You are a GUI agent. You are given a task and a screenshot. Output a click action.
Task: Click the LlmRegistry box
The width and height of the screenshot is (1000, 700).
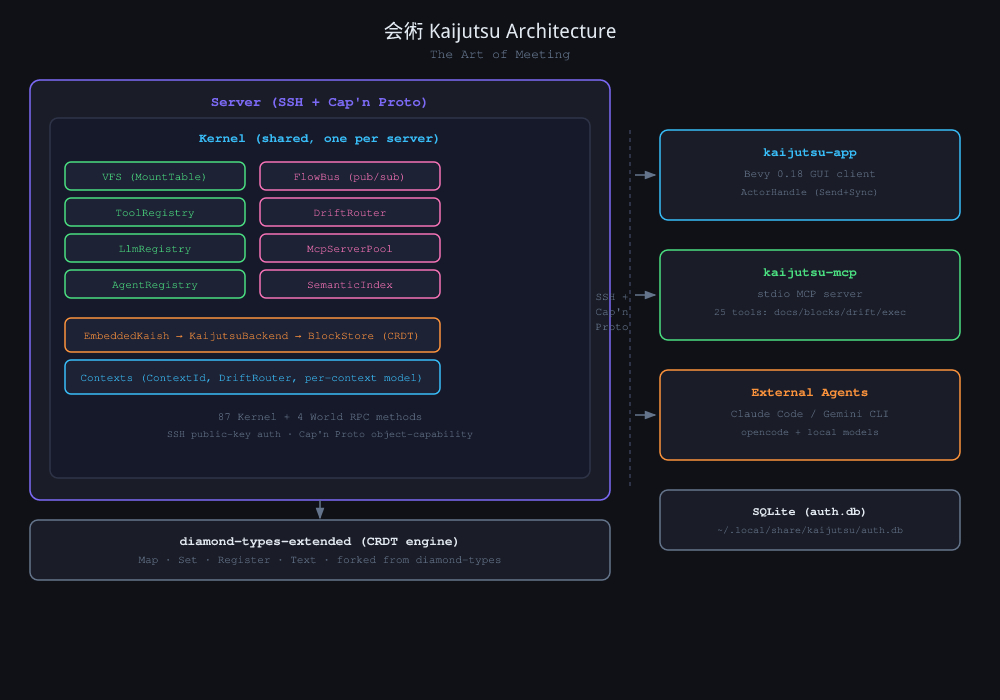point(155,249)
